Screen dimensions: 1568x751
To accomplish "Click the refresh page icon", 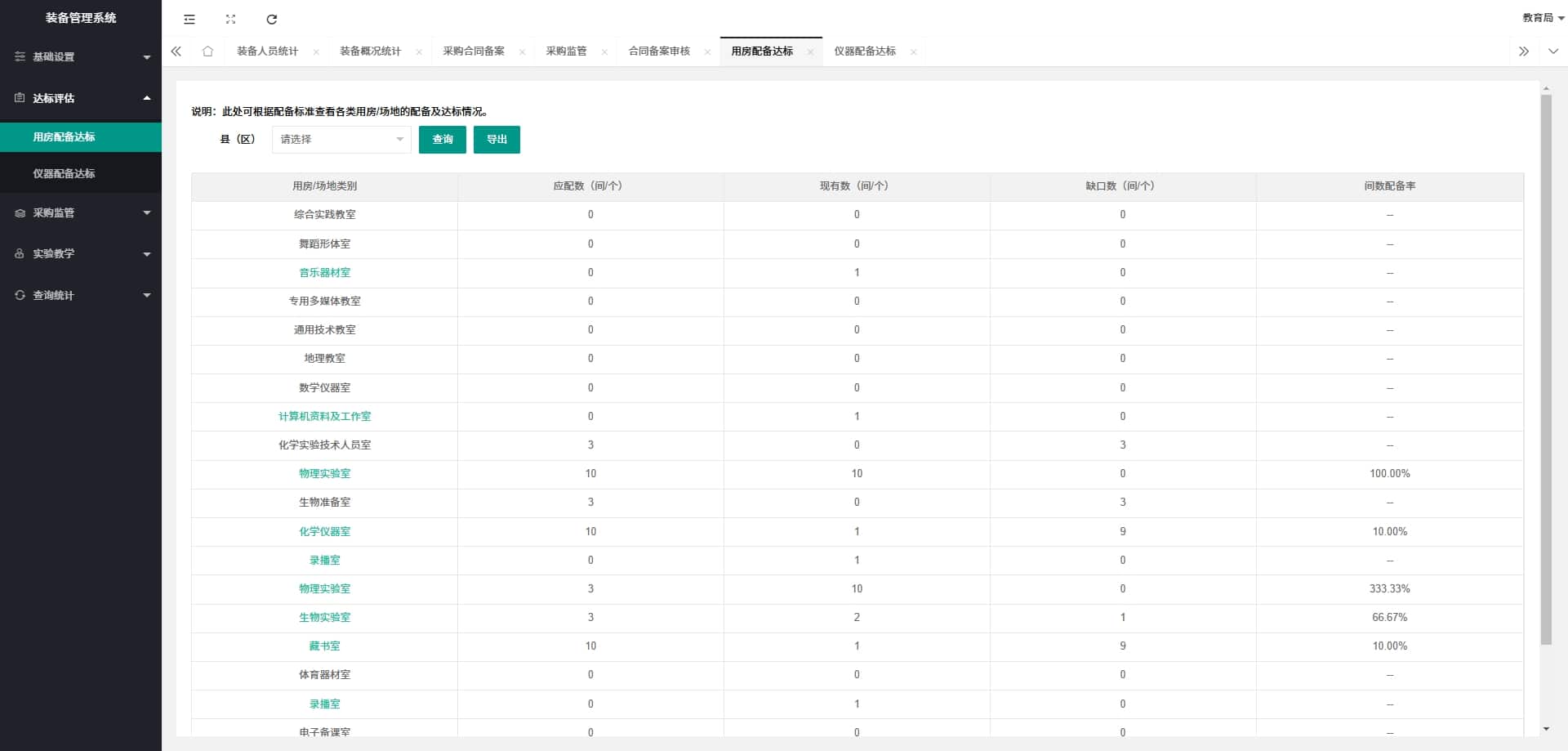I will 272,19.
